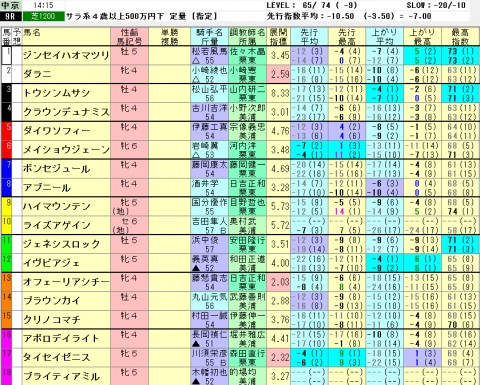This screenshot has height=385, width=480.
Task: Click the LEVEL: 65/ 74 text
Action: pos(299,5)
